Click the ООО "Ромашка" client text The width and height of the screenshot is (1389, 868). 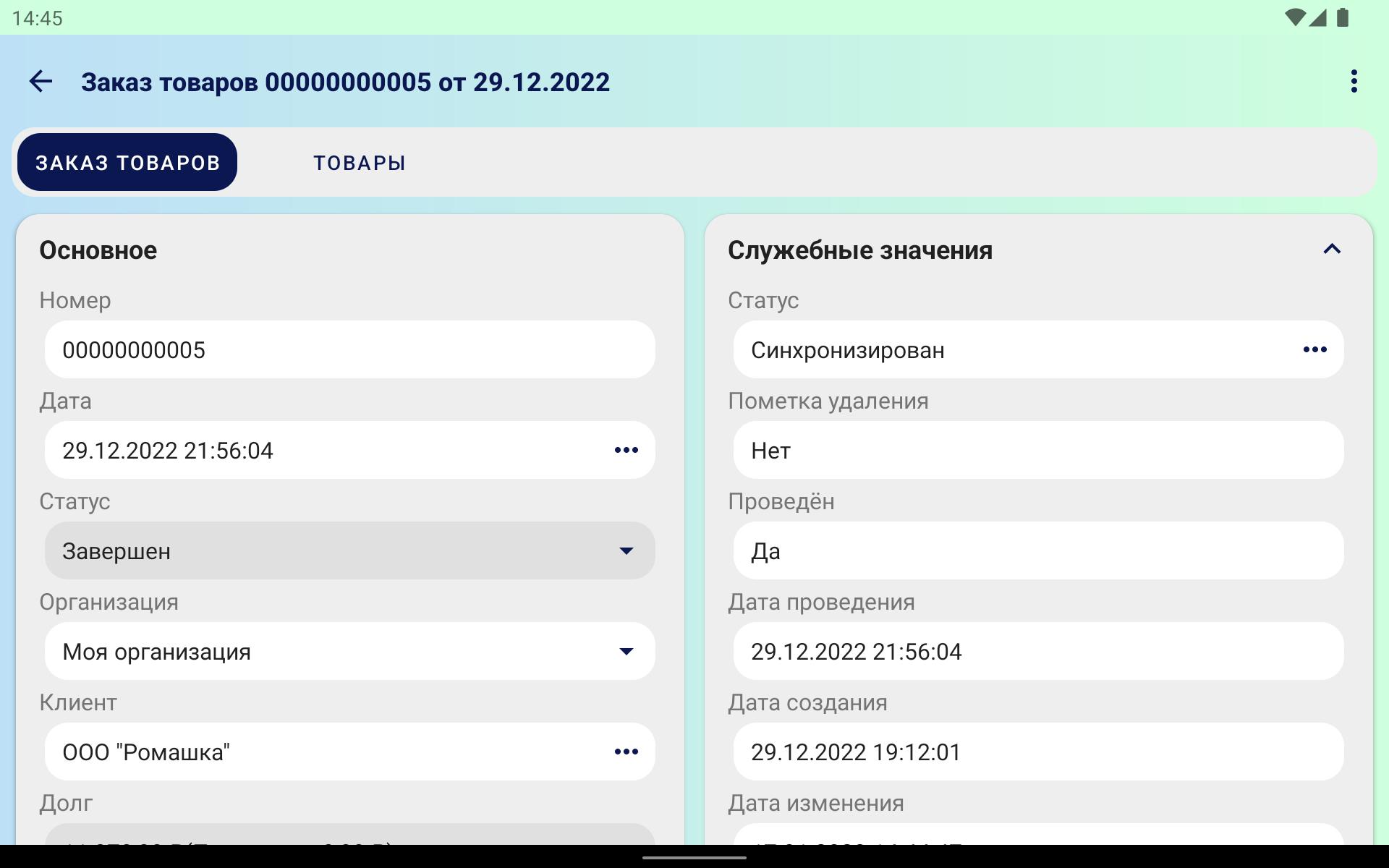[146, 752]
